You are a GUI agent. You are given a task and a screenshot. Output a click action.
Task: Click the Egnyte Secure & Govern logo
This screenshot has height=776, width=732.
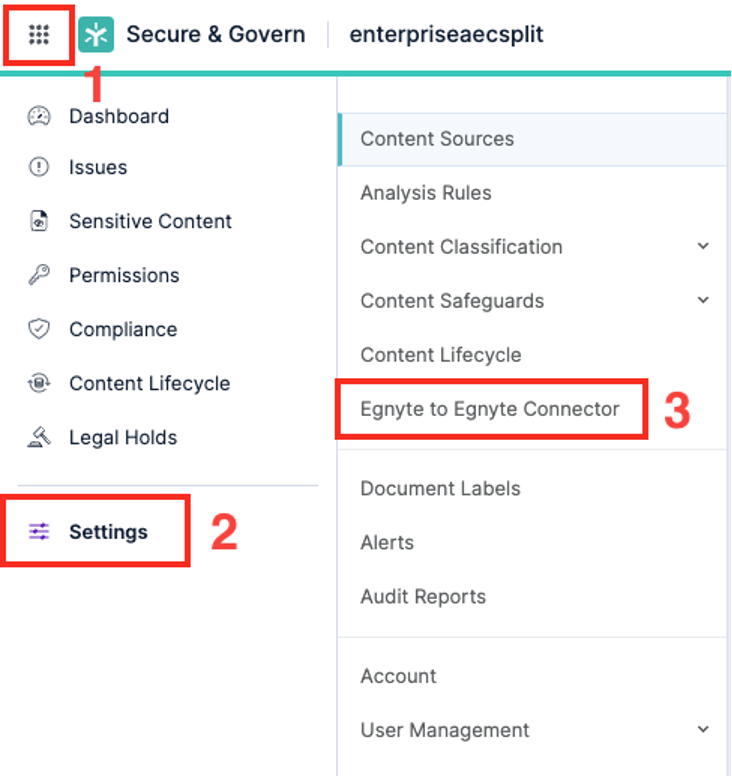click(x=96, y=35)
